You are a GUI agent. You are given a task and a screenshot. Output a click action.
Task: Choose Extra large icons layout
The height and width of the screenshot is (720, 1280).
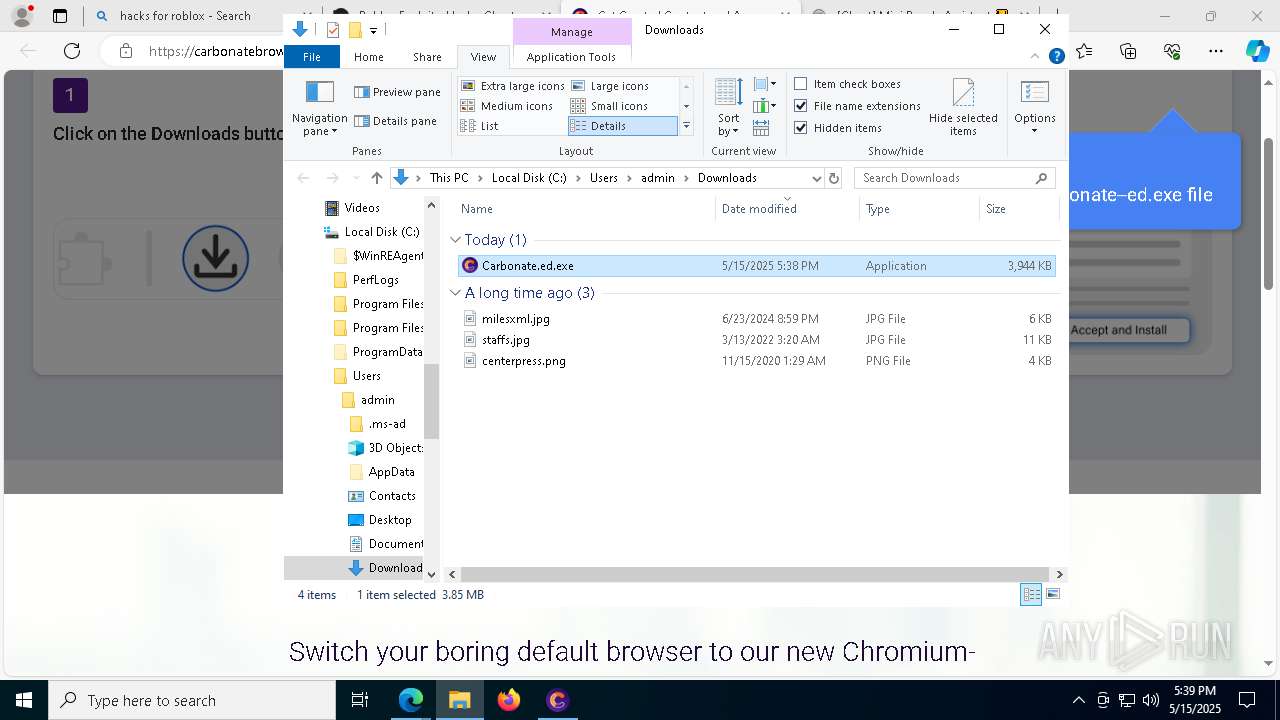pos(513,86)
